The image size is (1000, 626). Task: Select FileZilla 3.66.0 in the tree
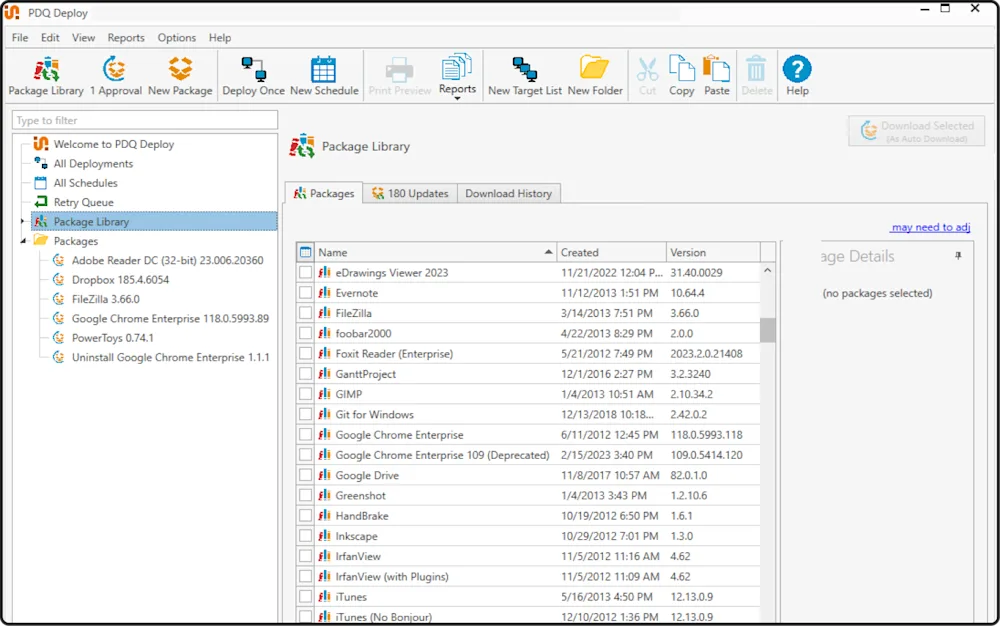pos(105,299)
